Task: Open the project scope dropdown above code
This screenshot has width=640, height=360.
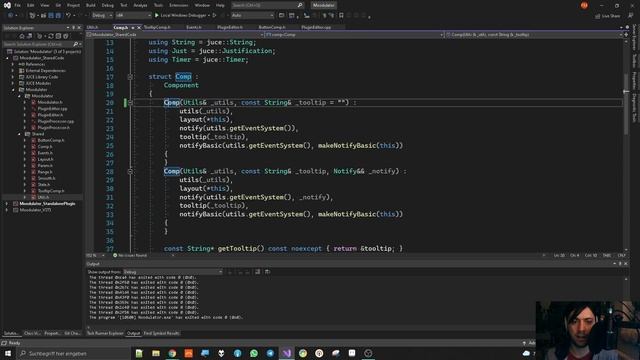Action: pyautogui.click(x=176, y=35)
